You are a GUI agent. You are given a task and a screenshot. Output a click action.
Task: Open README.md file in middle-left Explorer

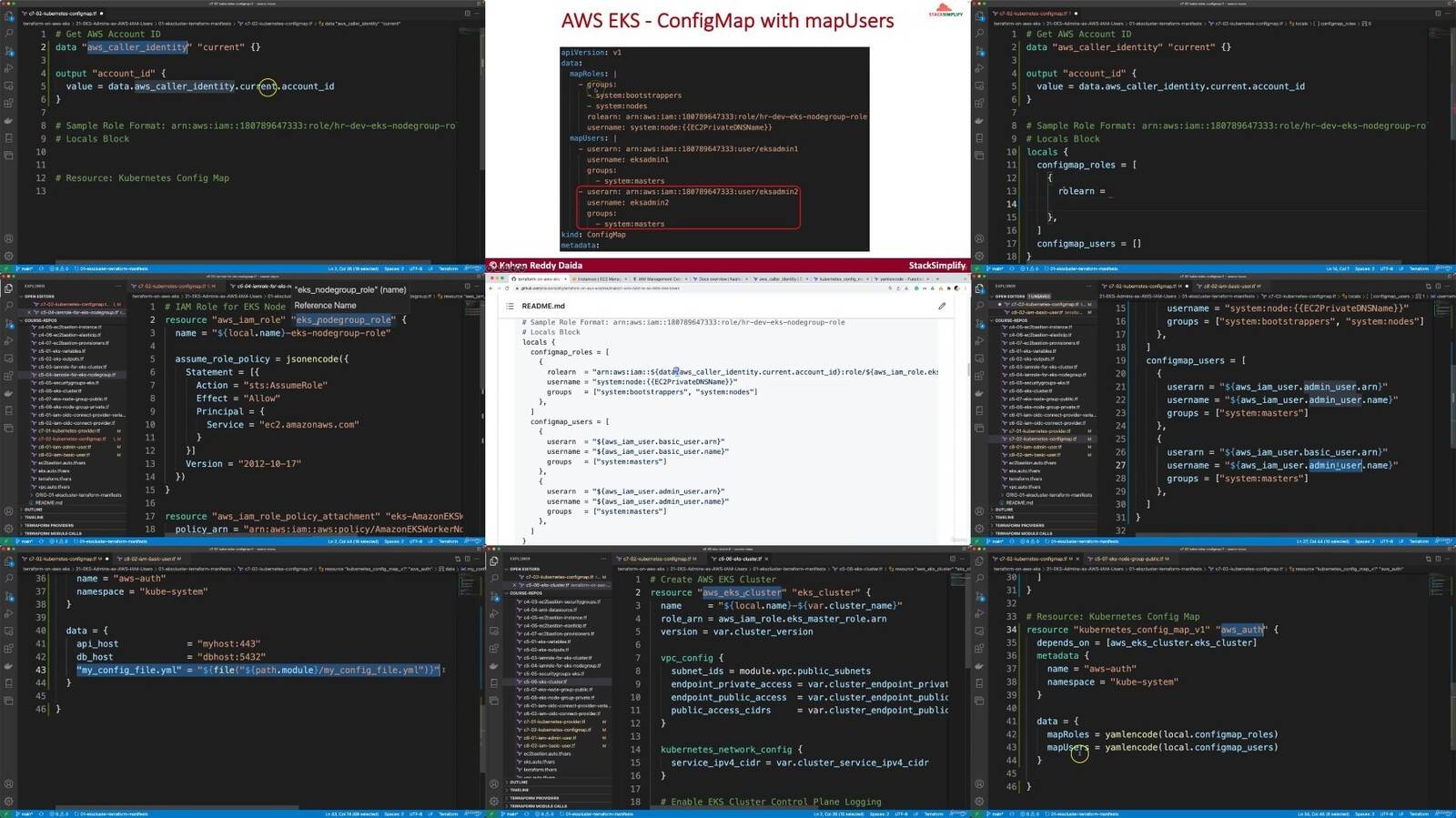click(50, 502)
